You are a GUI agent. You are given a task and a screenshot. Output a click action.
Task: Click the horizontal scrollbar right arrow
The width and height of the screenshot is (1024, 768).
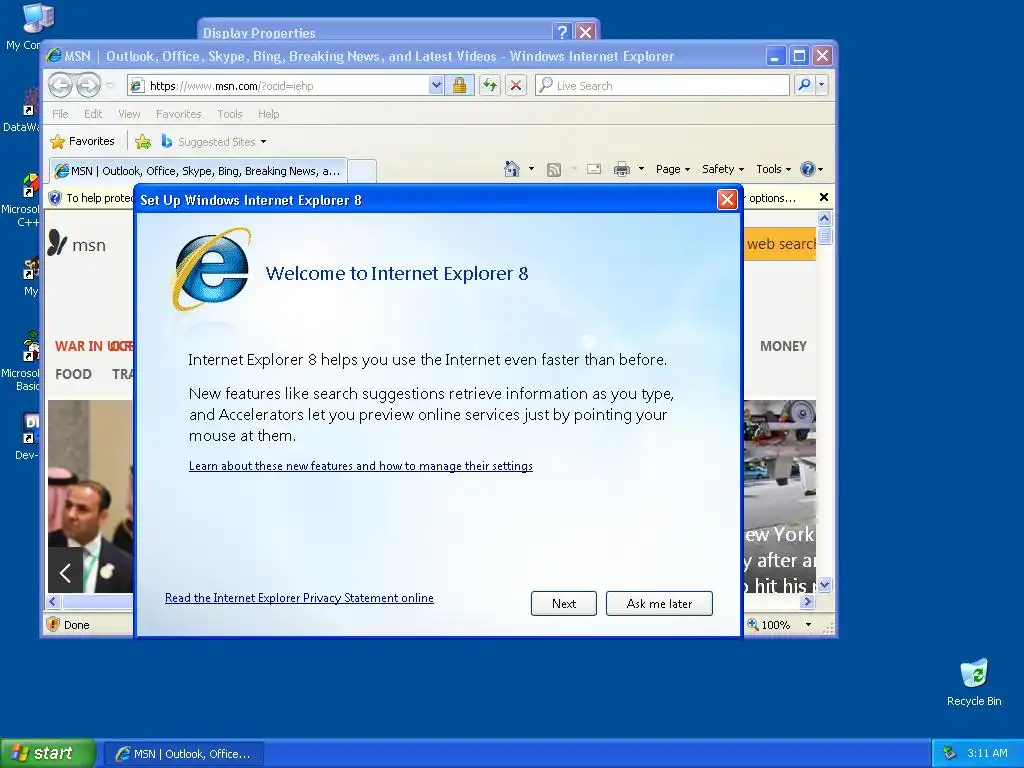point(808,601)
